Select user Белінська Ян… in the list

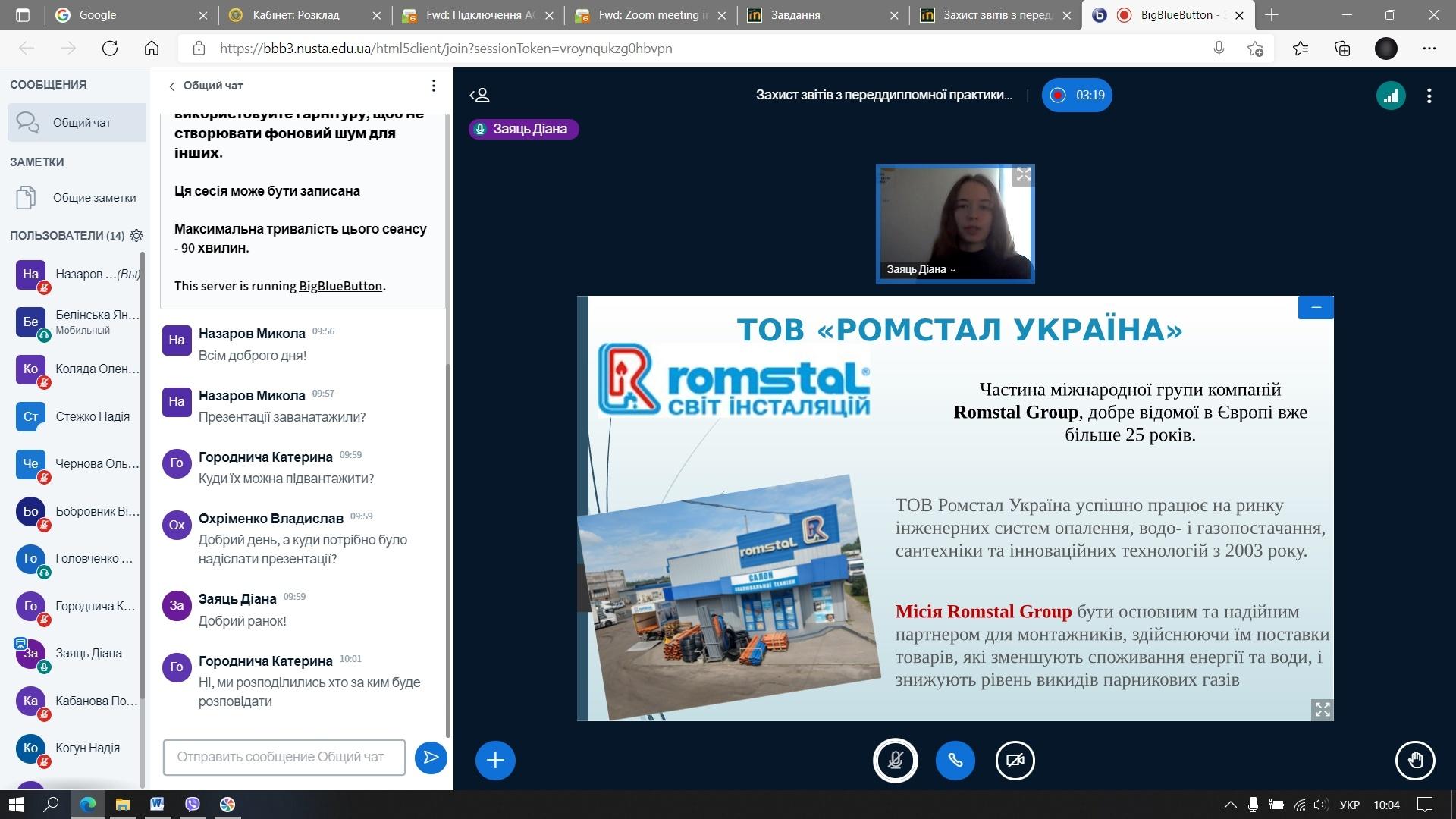click(77, 322)
